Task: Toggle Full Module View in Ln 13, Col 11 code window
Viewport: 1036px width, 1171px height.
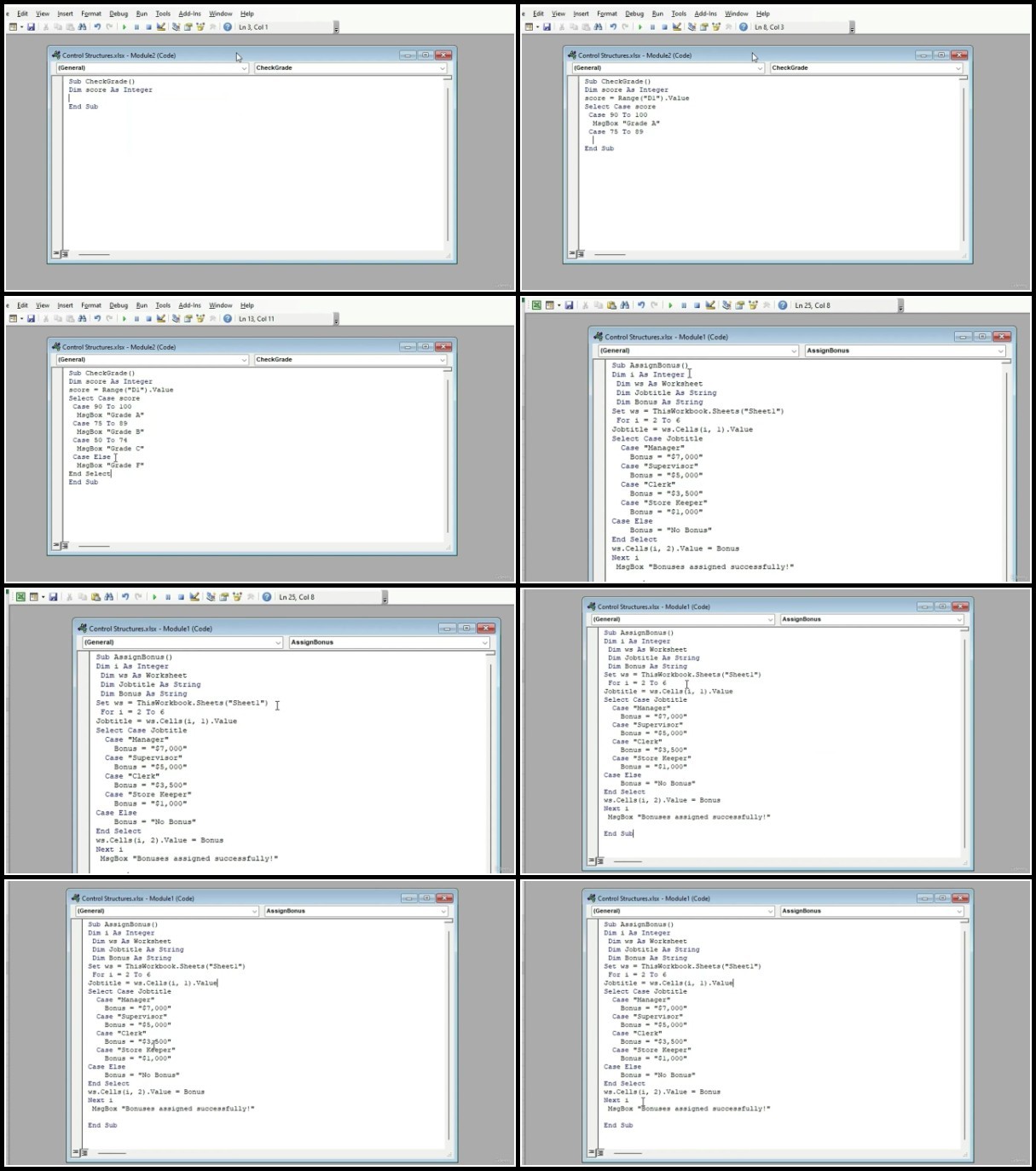Action: [x=65, y=546]
